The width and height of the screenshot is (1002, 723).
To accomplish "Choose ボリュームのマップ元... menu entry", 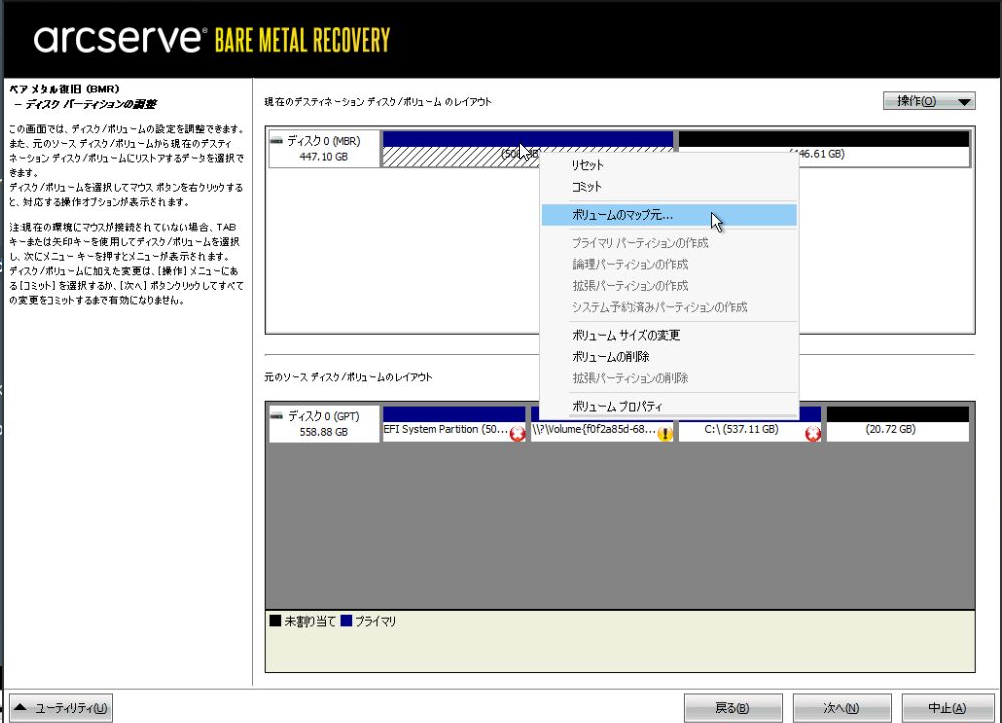I will tap(669, 215).
